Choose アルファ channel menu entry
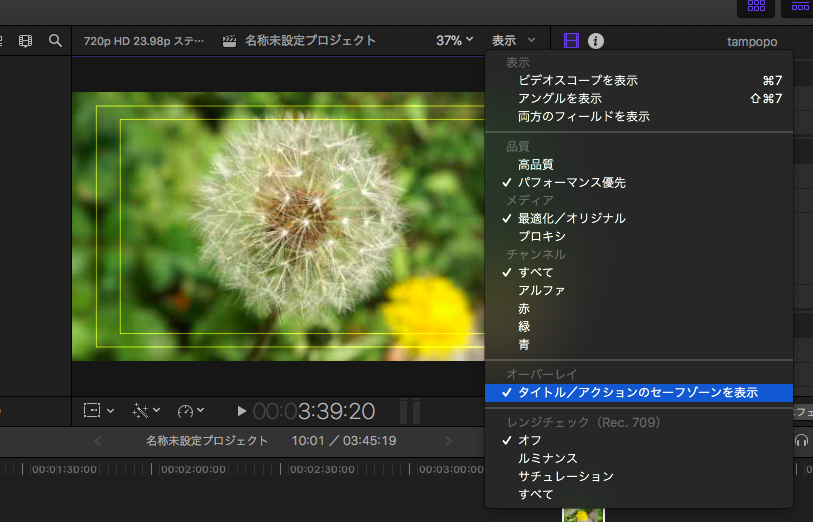Image resolution: width=813 pixels, height=522 pixels. [x=541, y=290]
